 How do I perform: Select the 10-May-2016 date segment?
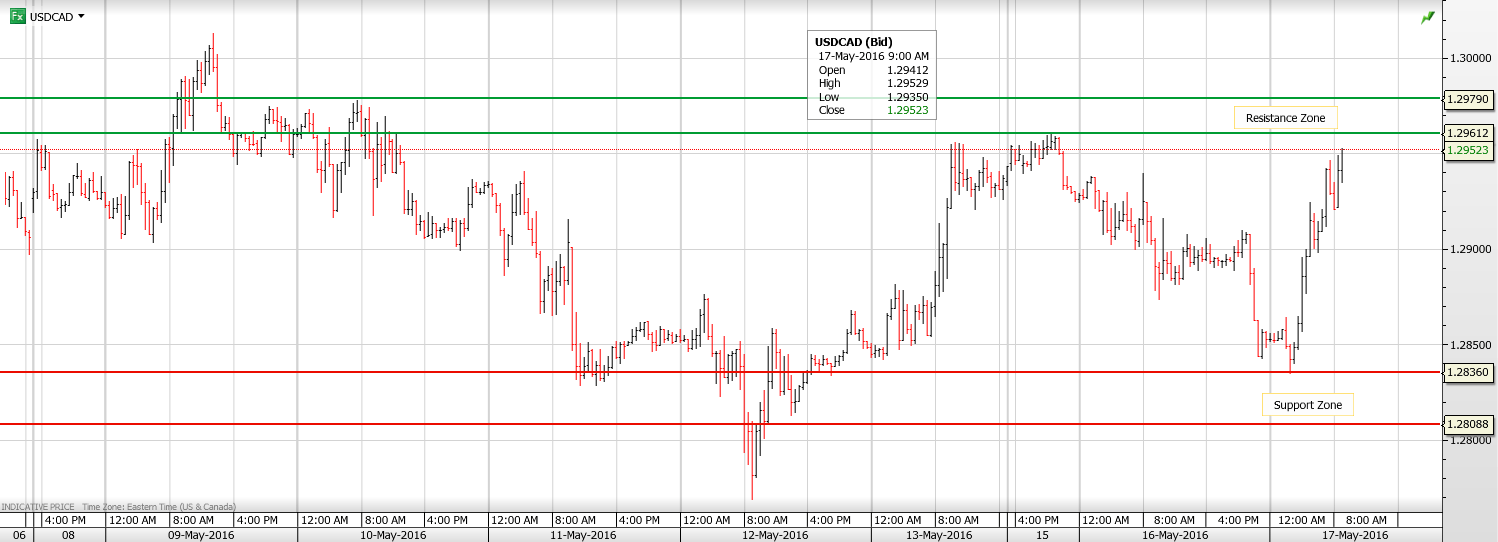point(393,535)
